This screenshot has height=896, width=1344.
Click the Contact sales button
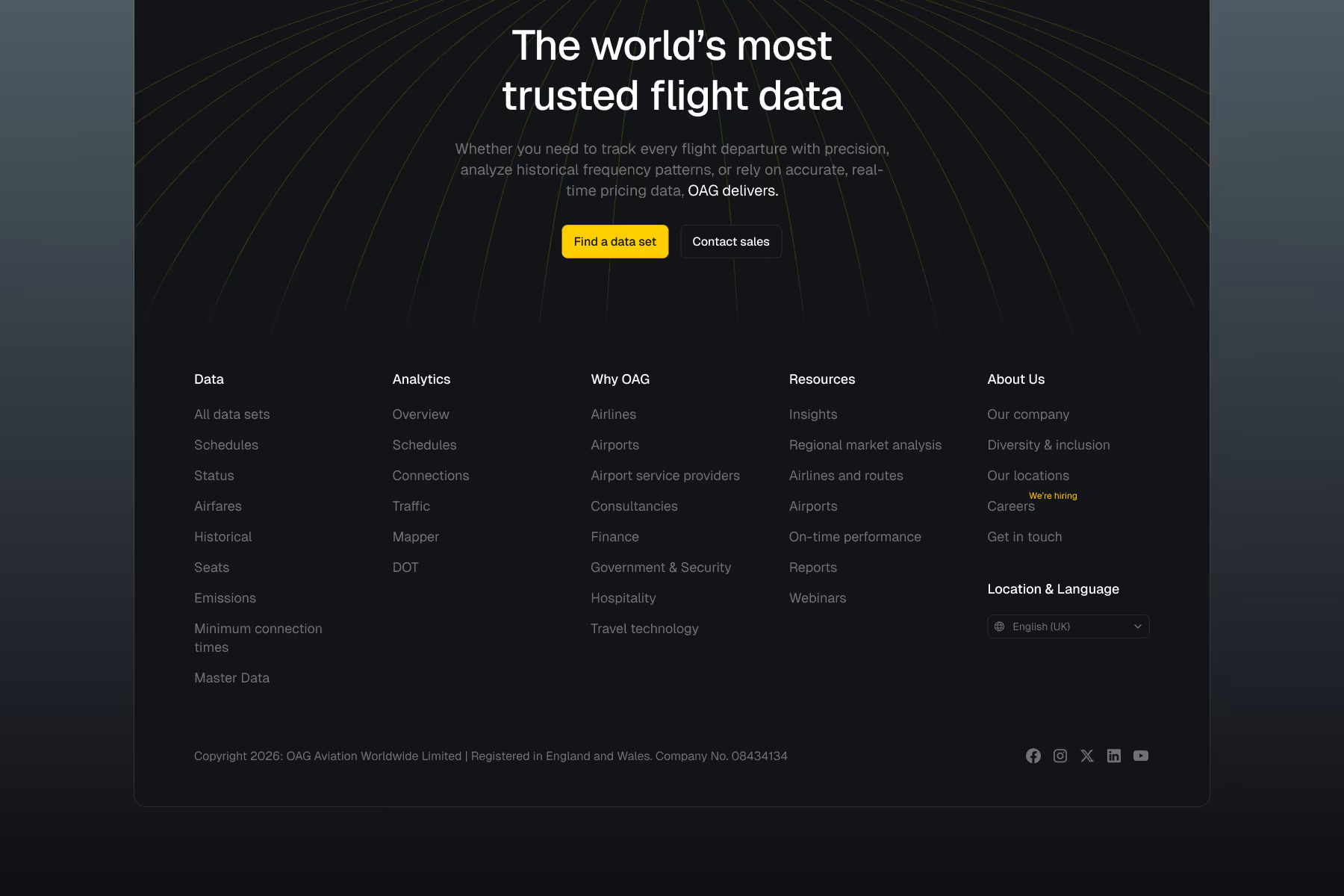731,241
